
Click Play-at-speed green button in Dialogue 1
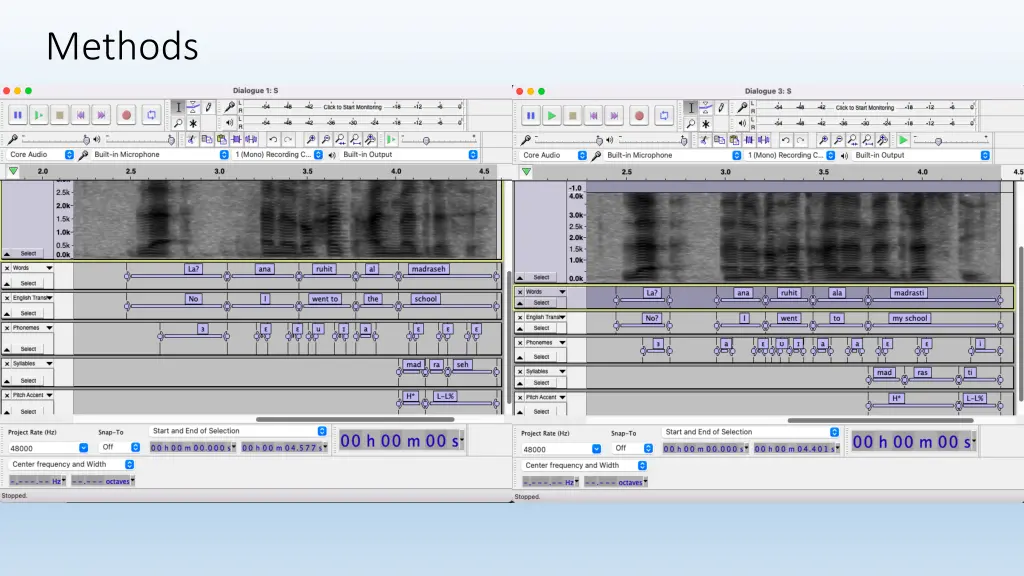(391, 139)
